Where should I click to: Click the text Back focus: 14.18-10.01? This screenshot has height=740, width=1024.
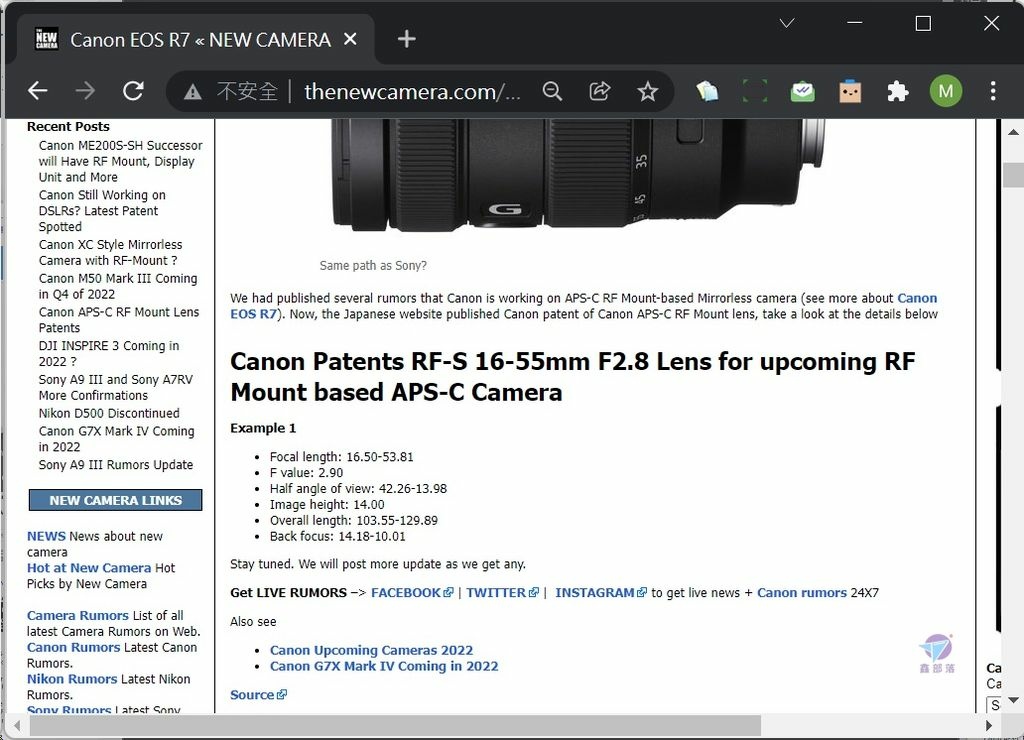(338, 536)
